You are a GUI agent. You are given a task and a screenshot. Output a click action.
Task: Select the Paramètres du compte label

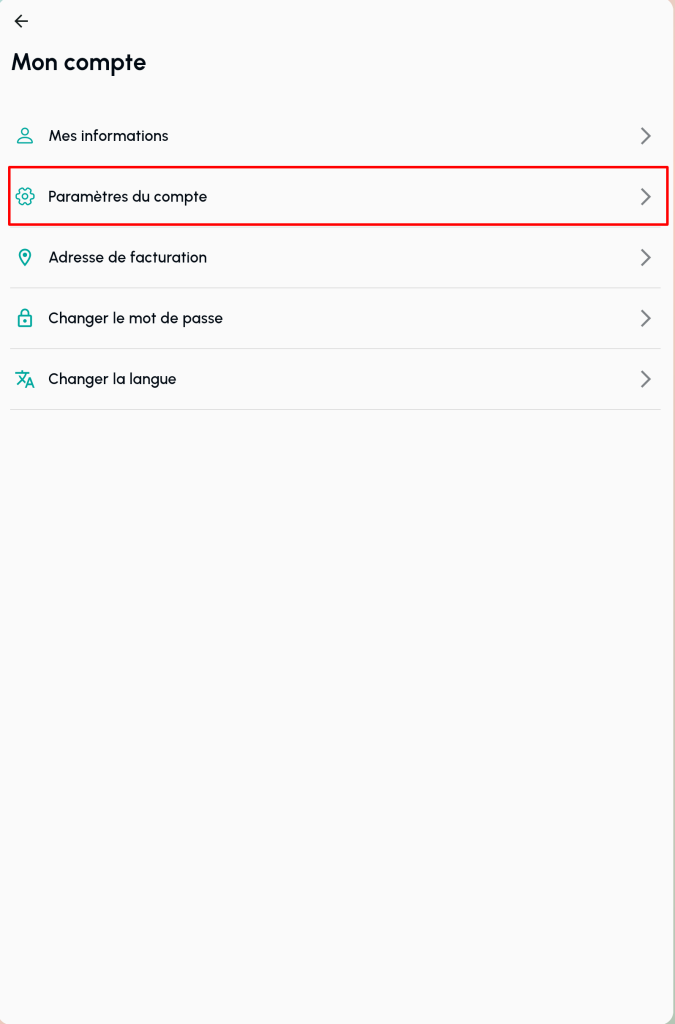pos(128,197)
